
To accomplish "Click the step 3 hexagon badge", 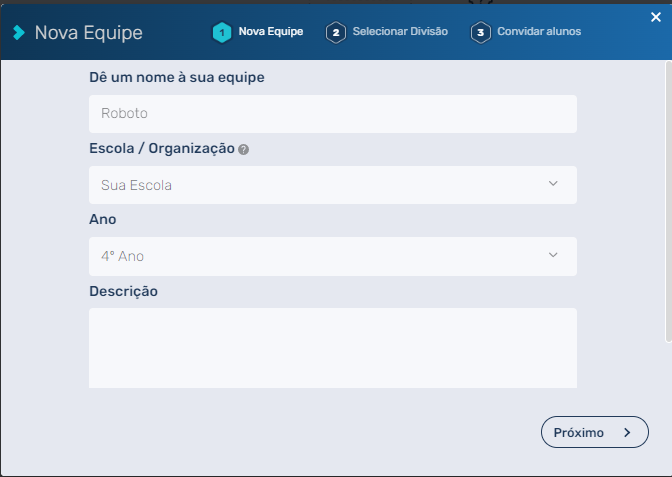I will [x=480, y=32].
